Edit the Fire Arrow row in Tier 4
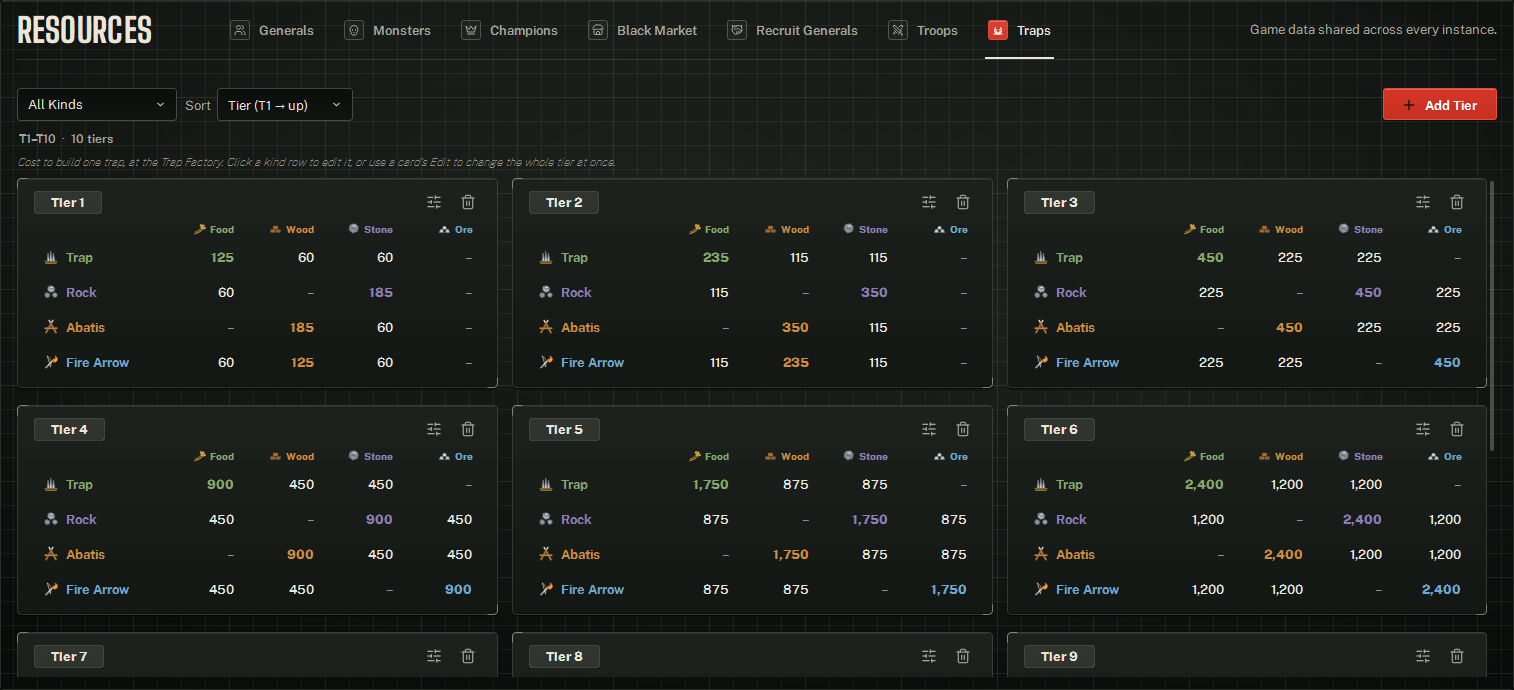Screen dimensions: 1514x690 pos(258,590)
